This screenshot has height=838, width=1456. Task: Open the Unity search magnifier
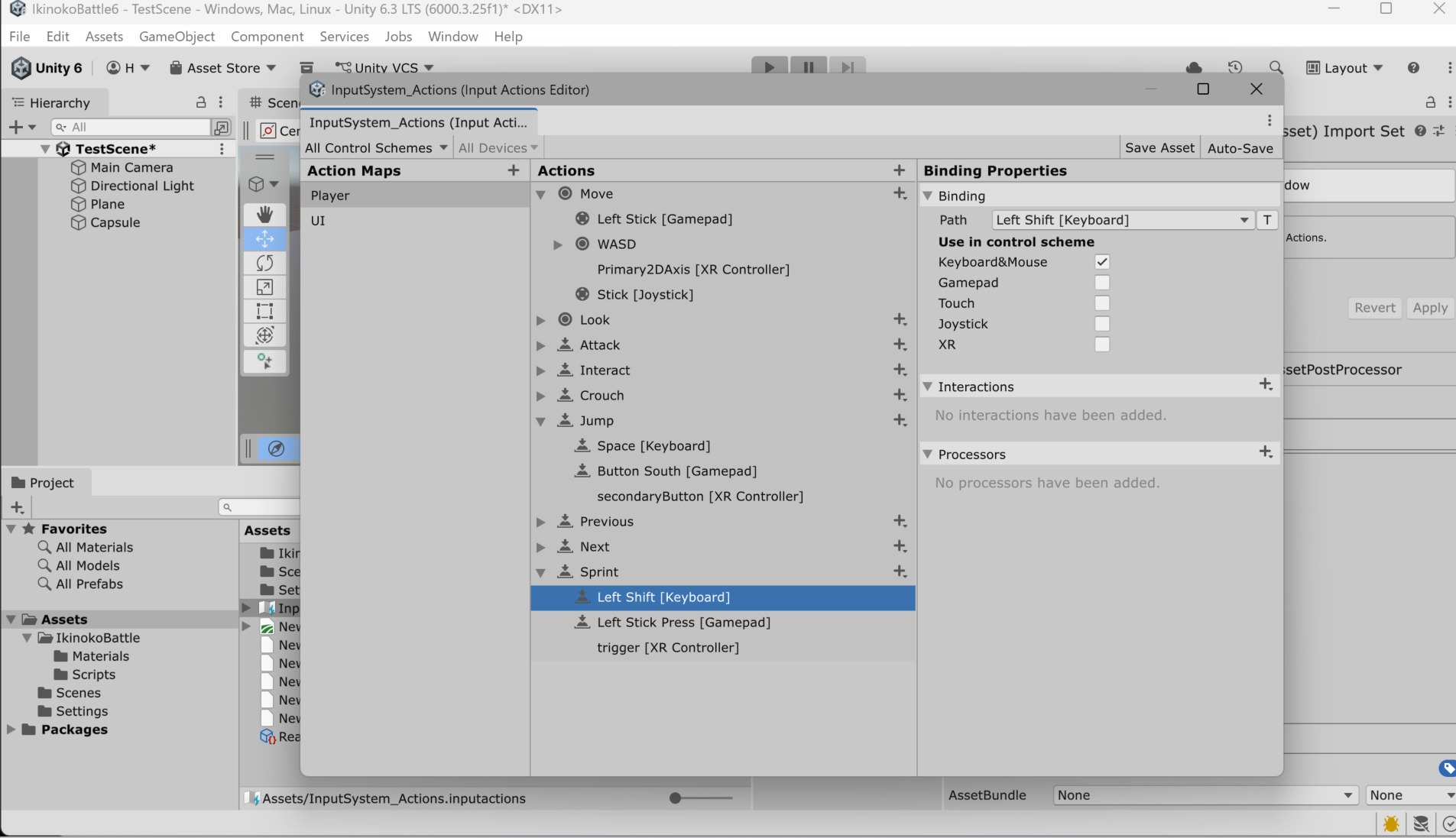click(1276, 68)
